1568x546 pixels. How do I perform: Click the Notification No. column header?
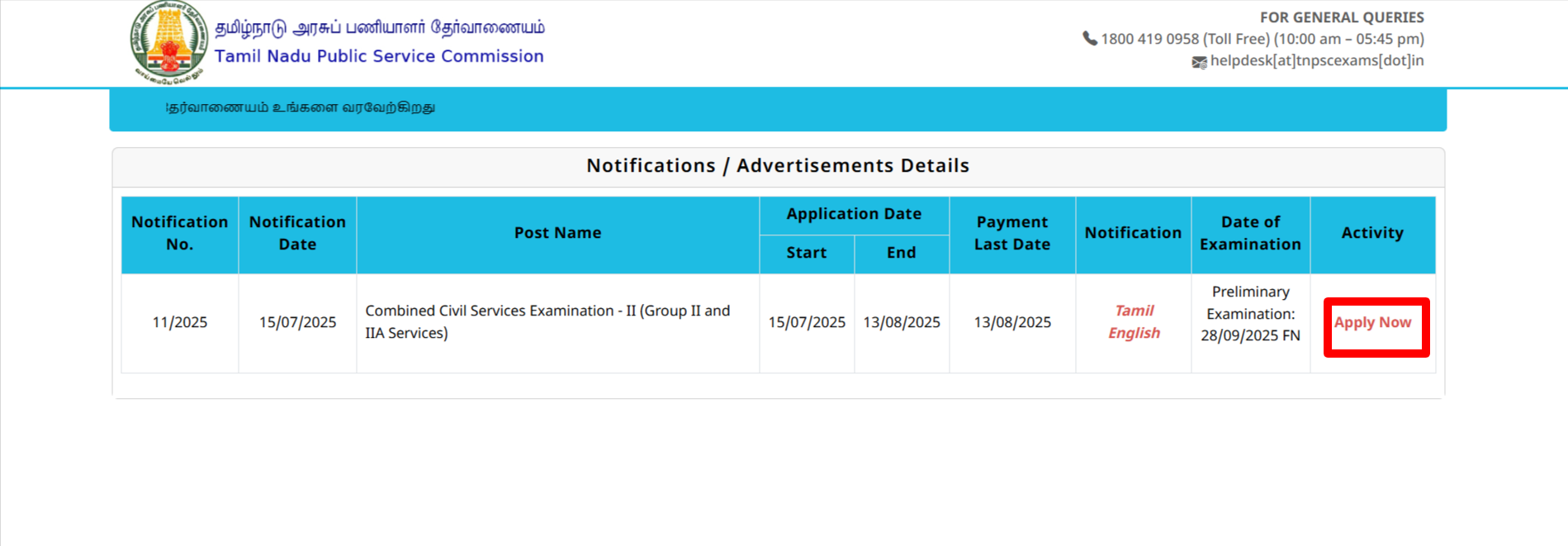(179, 234)
